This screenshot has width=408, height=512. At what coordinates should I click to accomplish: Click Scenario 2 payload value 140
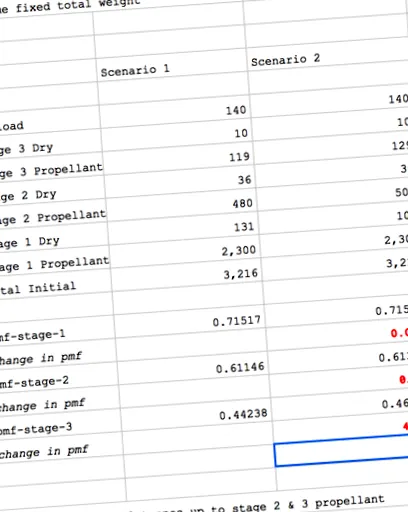pos(398,99)
